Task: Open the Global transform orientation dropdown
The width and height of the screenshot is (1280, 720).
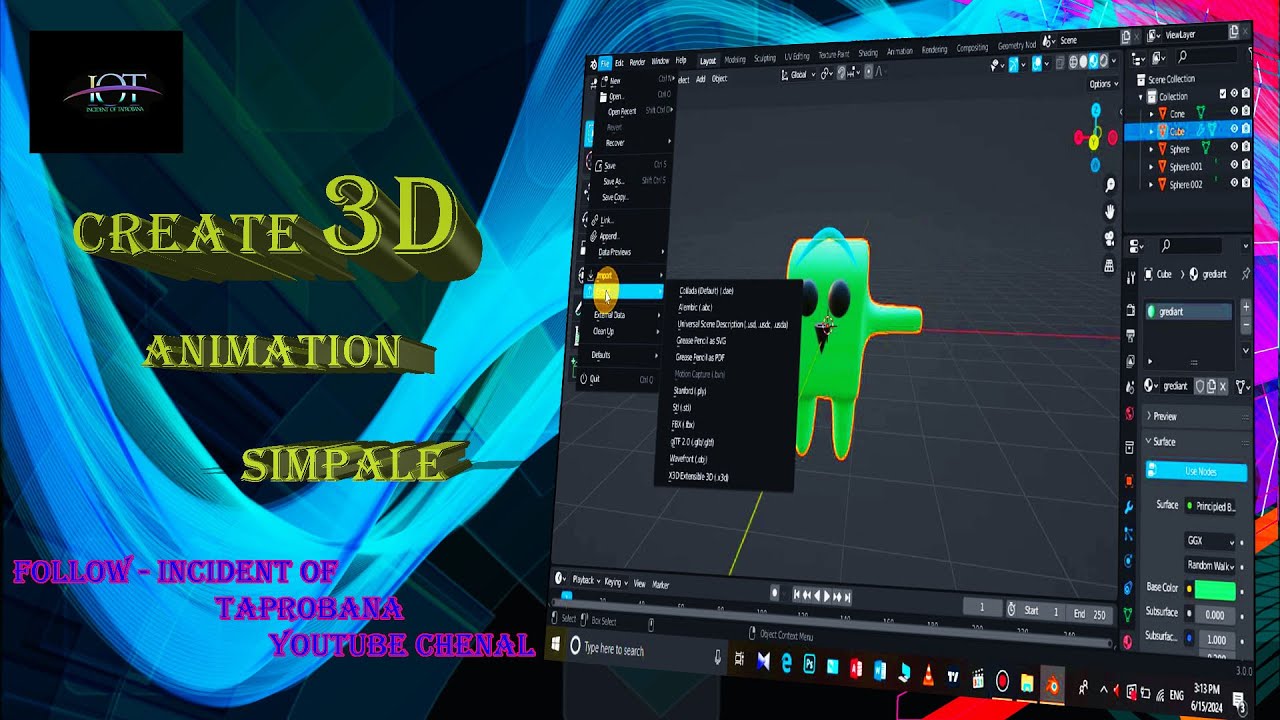Action: (x=797, y=74)
